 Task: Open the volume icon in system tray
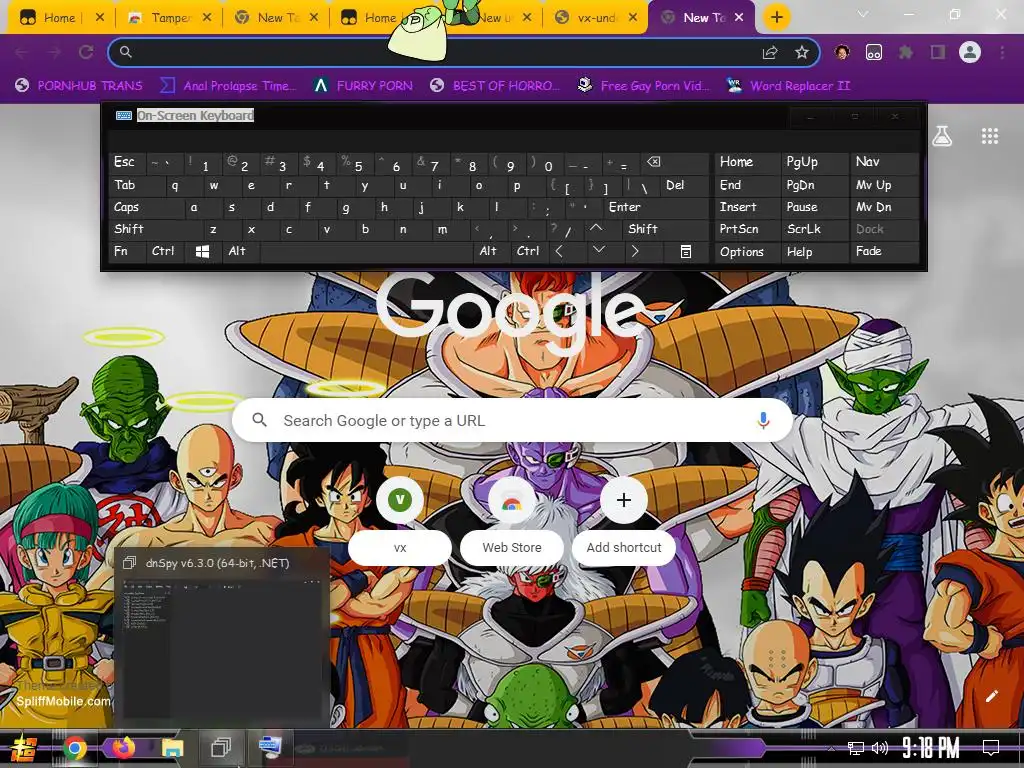tap(880, 748)
